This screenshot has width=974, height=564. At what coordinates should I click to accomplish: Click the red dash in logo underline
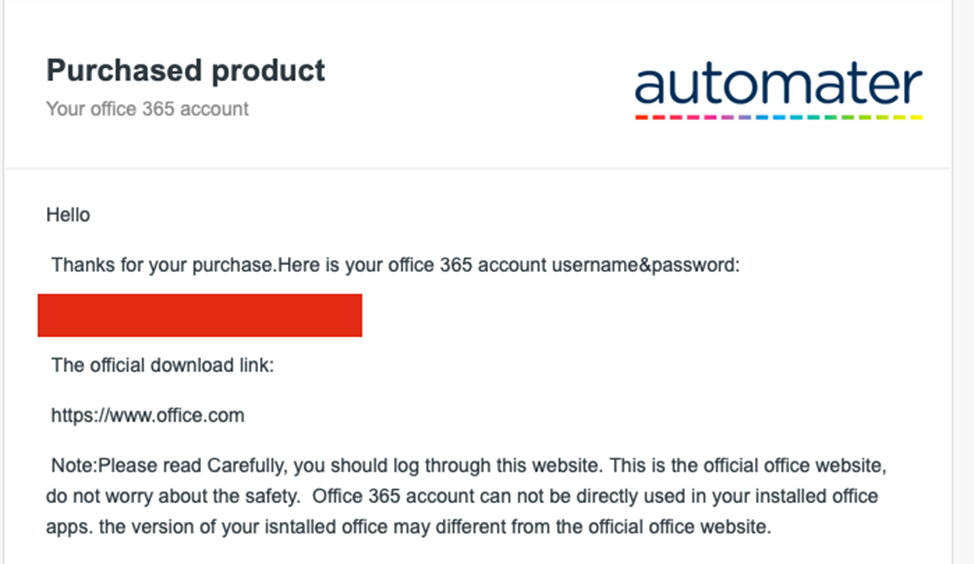(642, 117)
